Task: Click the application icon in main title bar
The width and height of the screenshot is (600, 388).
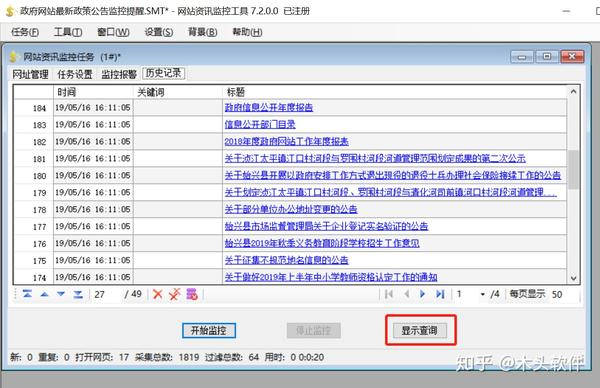Action: click(x=10, y=11)
